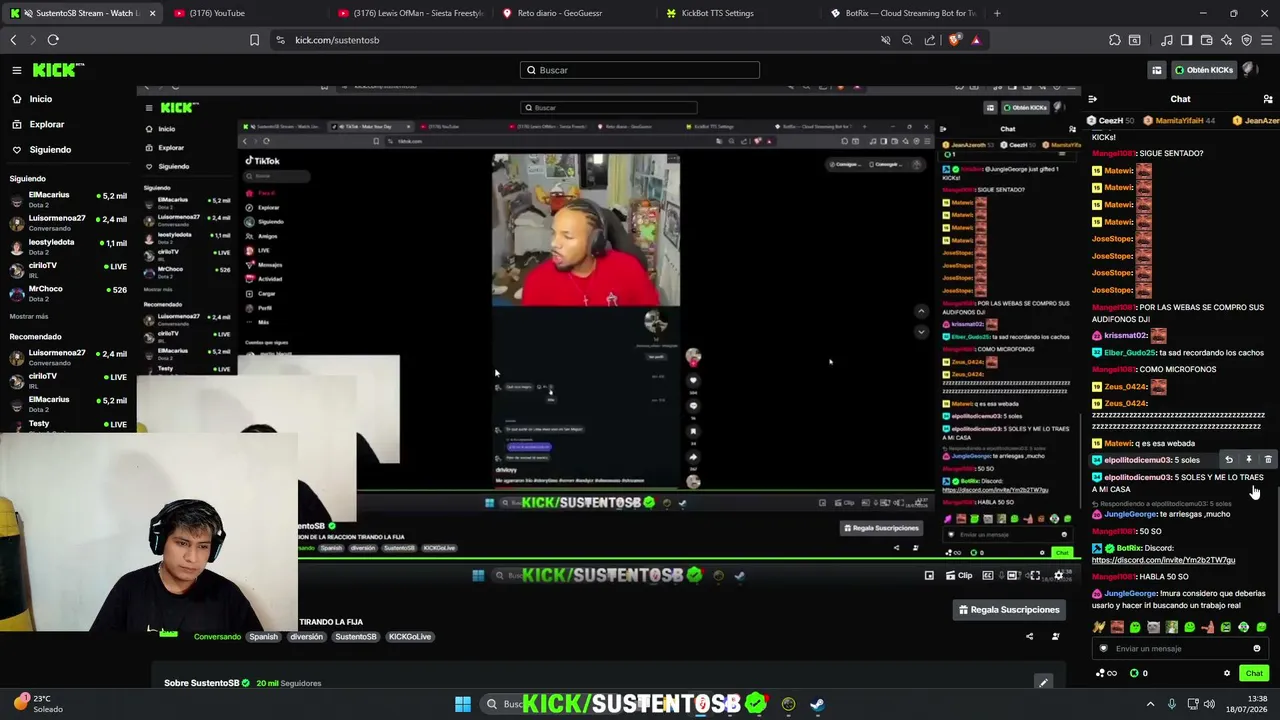The width and height of the screenshot is (1280, 720).
Task: Toggle the browser sidebar panel icon
Action: [x=1186, y=40]
